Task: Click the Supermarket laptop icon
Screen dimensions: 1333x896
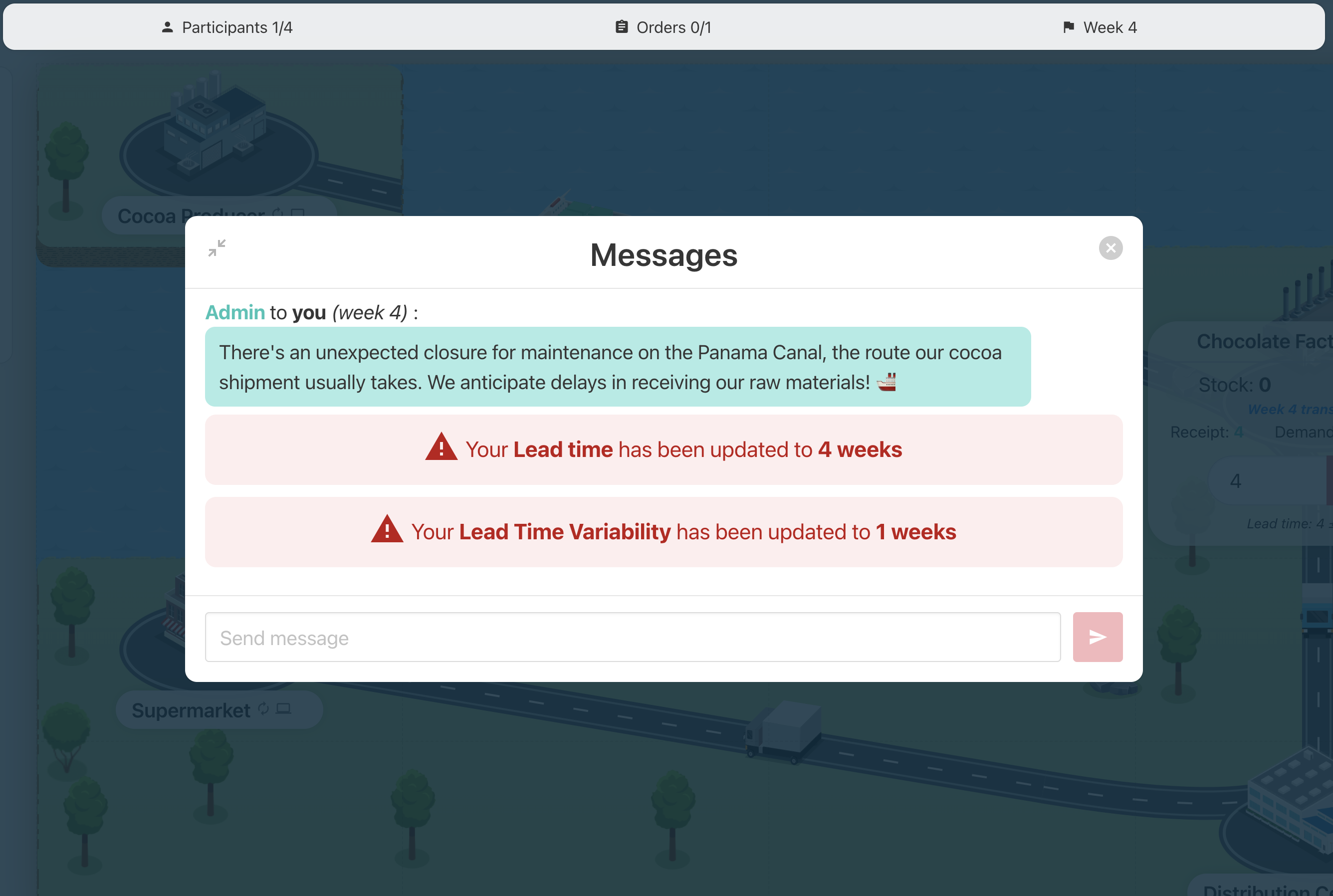Action: point(283,709)
